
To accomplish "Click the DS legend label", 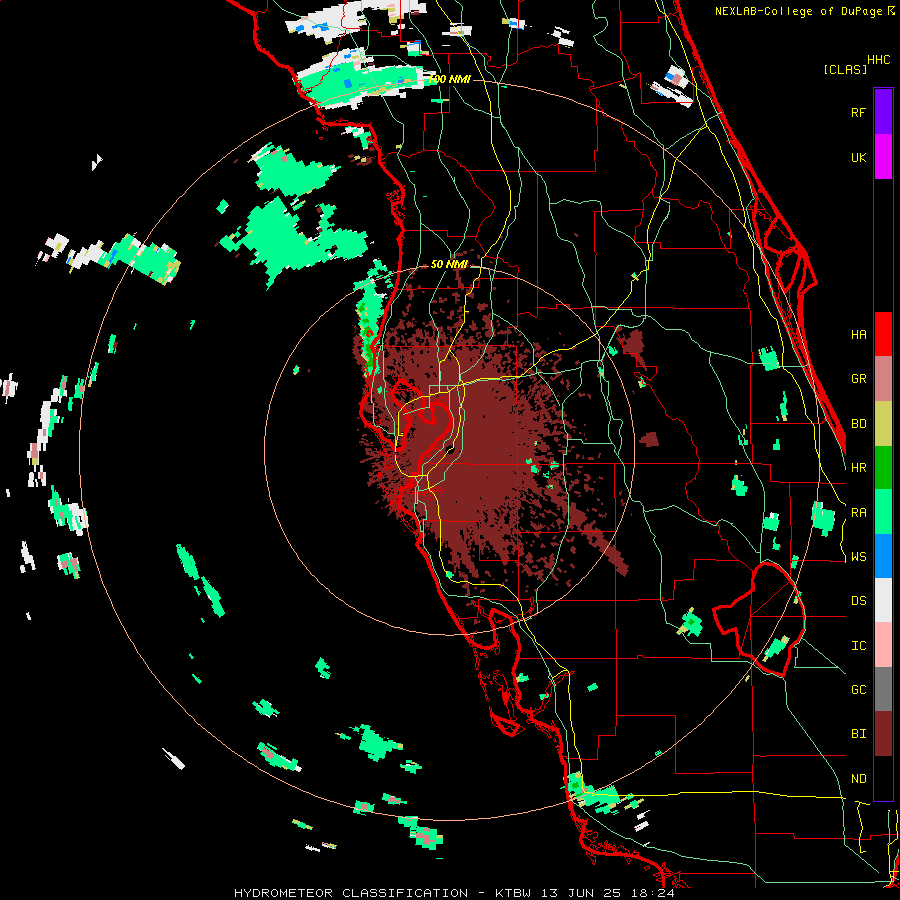I will [858, 601].
